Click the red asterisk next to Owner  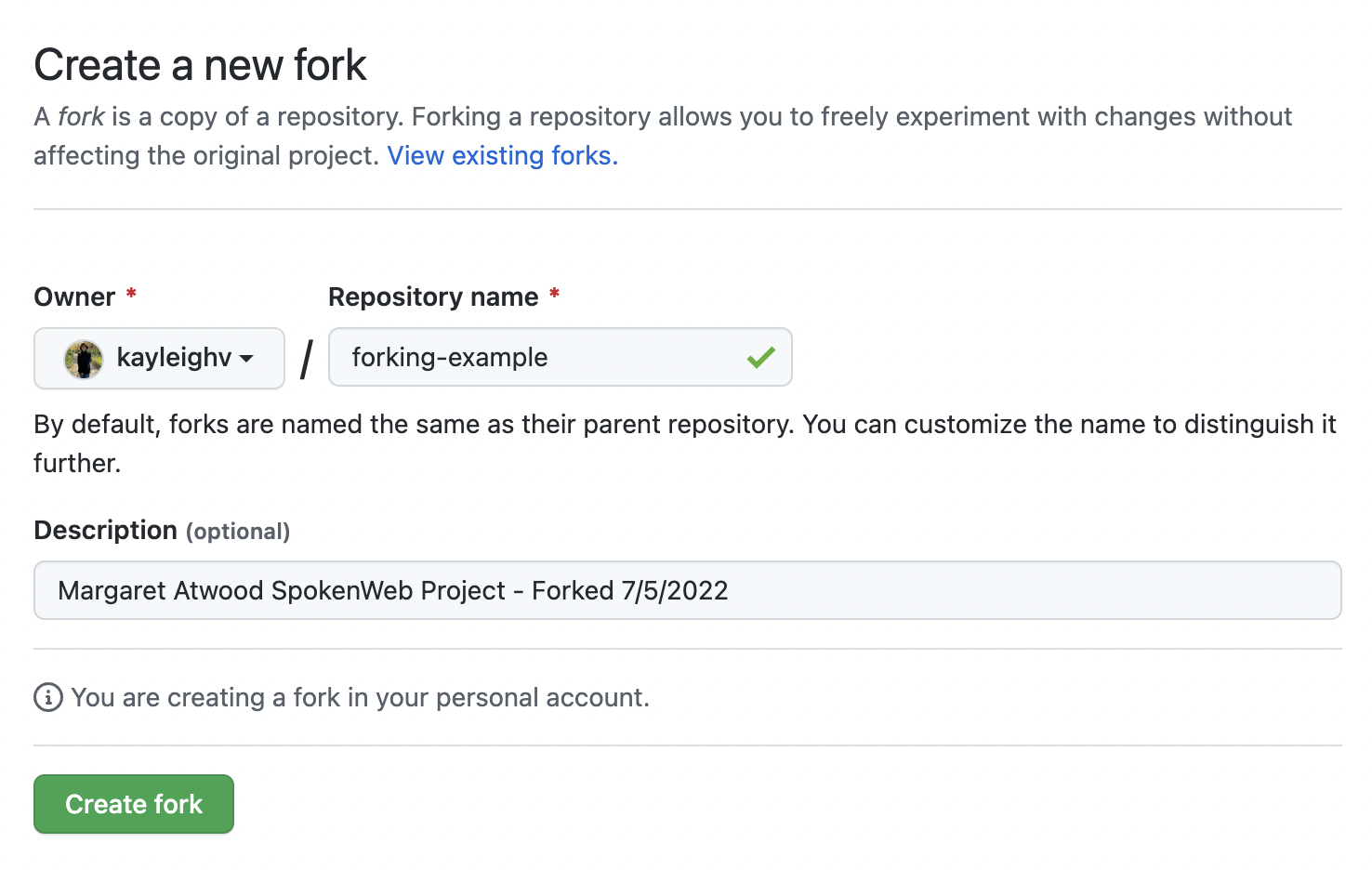point(131,294)
